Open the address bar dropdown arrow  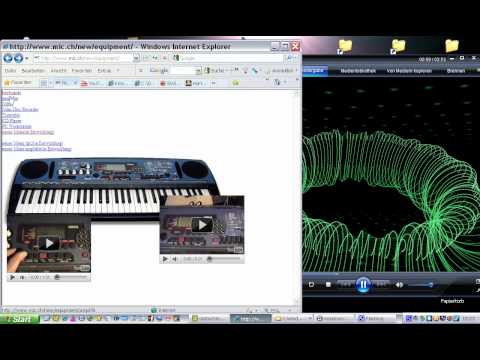[136, 58]
